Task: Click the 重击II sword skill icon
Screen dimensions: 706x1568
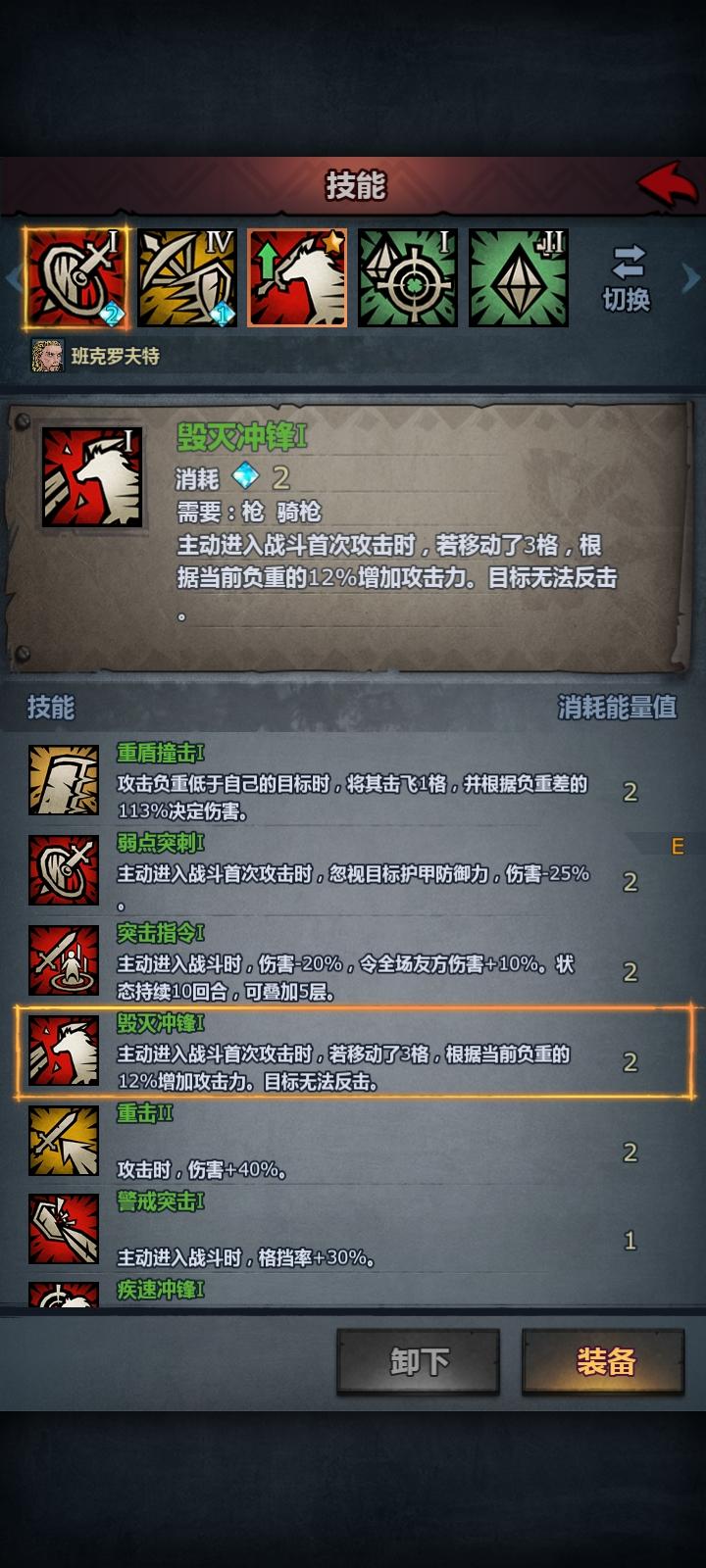Action: click(64, 1141)
